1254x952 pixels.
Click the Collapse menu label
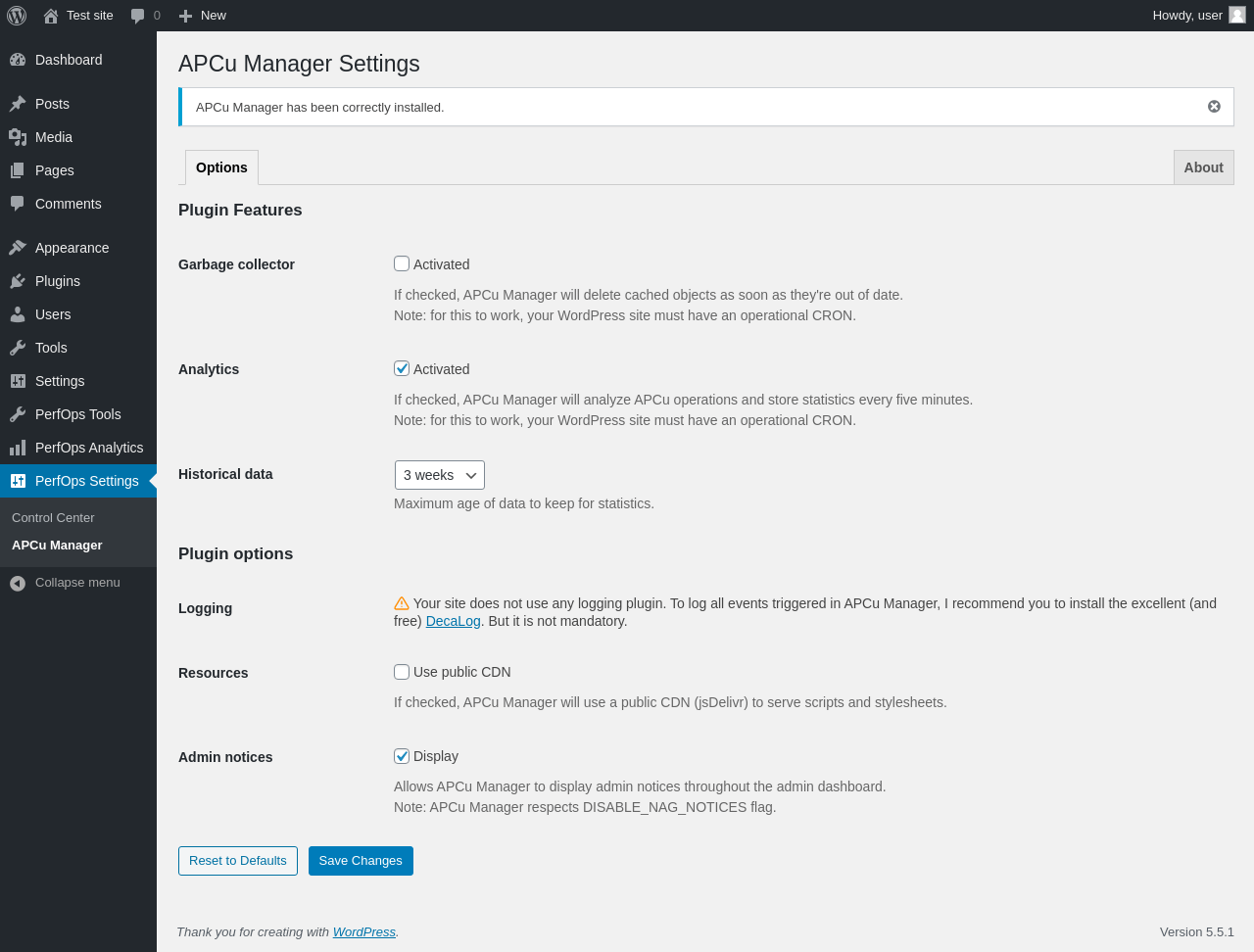[77, 583]
